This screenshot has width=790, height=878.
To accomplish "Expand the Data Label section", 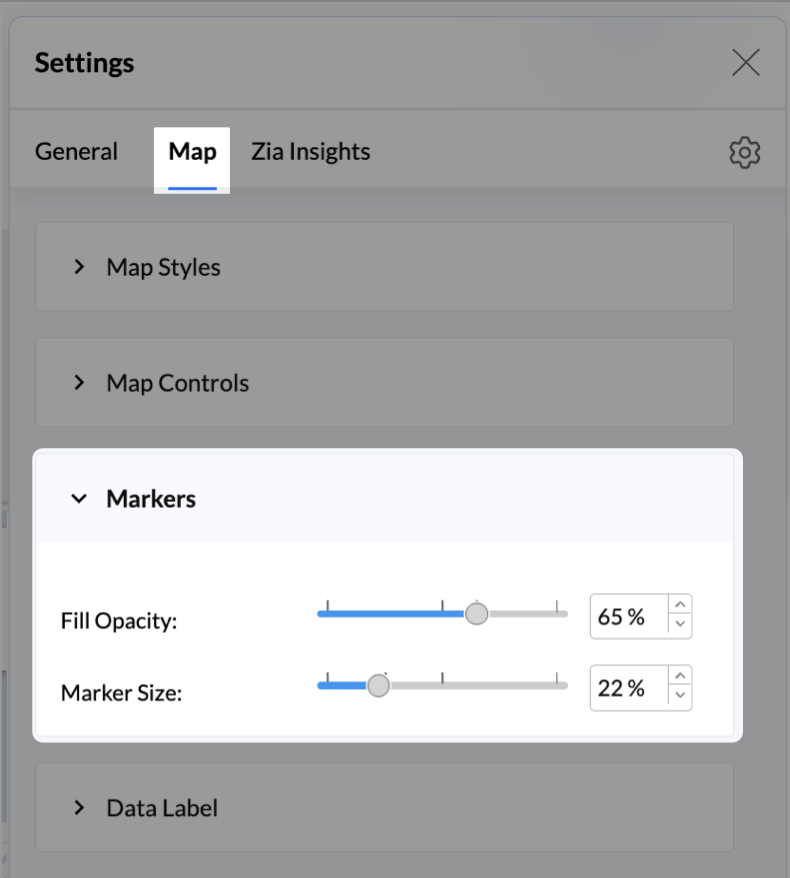I will 162,808.
